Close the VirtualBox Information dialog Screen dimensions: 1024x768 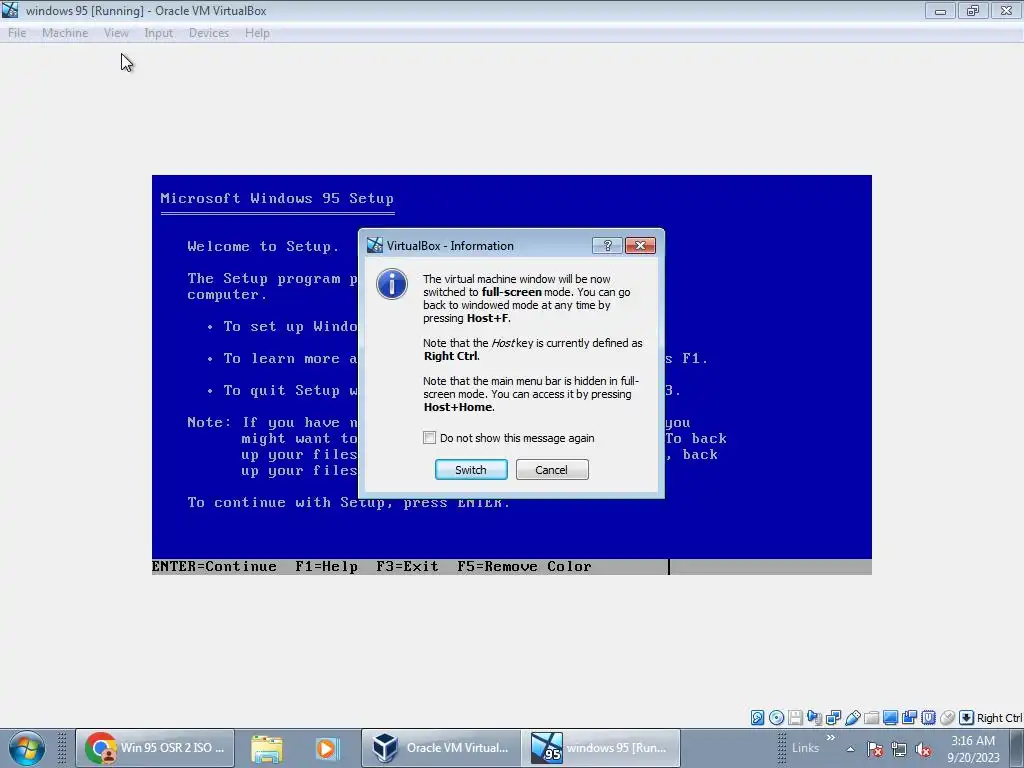640,246
